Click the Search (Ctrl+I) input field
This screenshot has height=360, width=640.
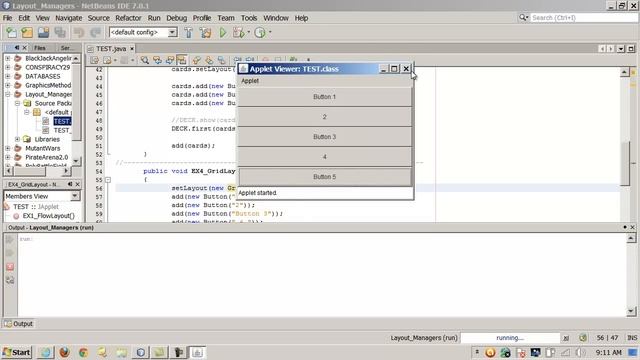click(584, 18)
